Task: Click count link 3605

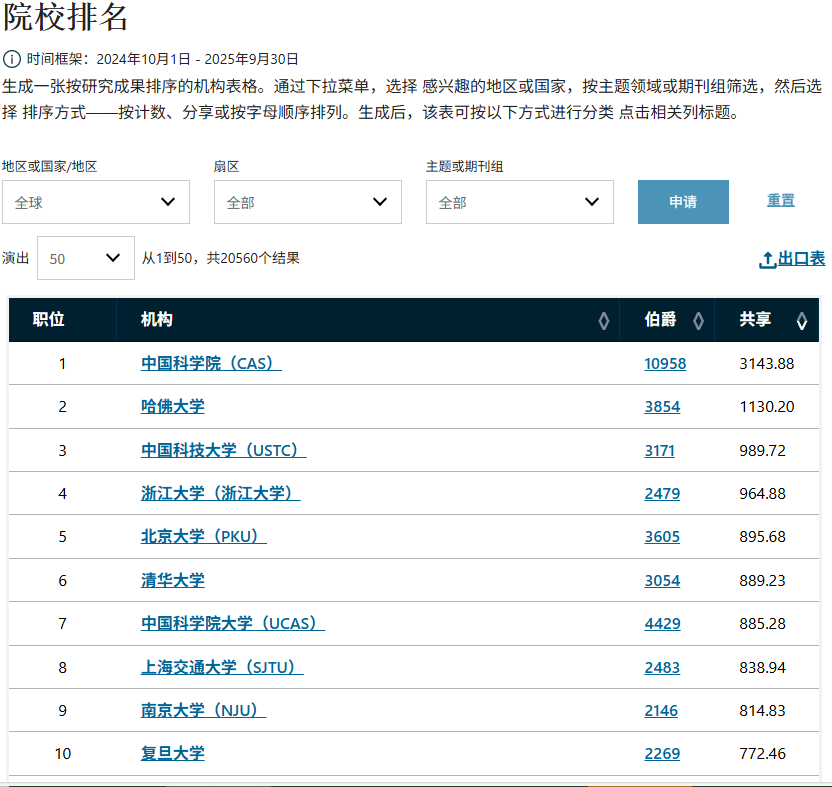Action: pyautogui.click(x=662, y=537)
